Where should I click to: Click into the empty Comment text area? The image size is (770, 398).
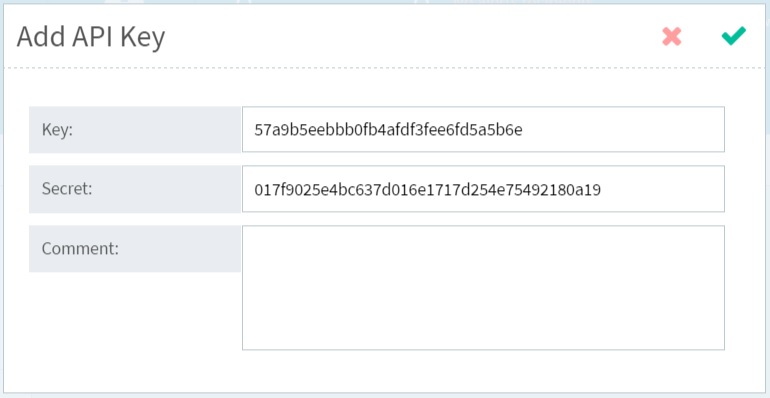point(483,288)
